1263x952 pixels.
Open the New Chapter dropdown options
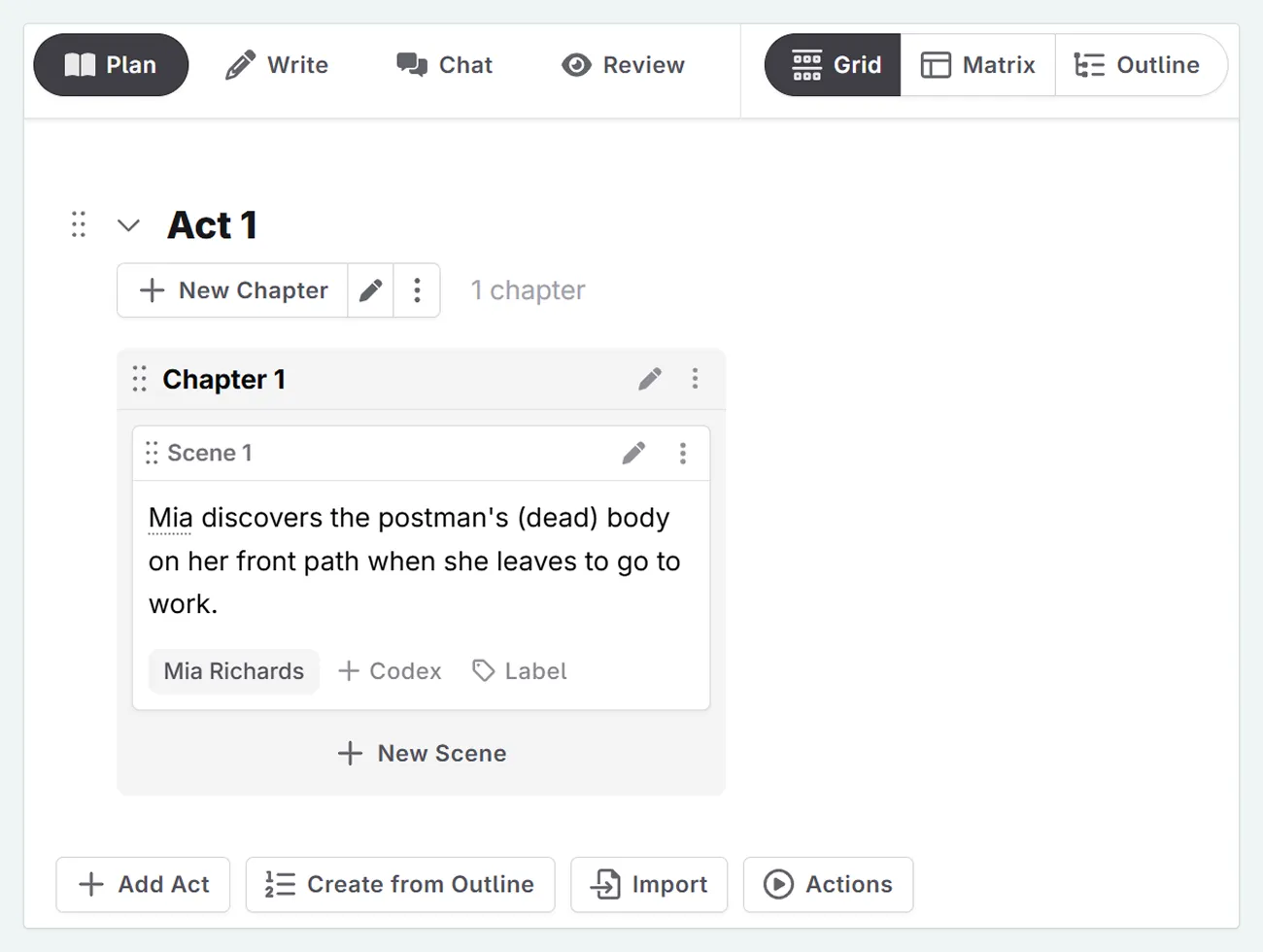coord(417,289)
